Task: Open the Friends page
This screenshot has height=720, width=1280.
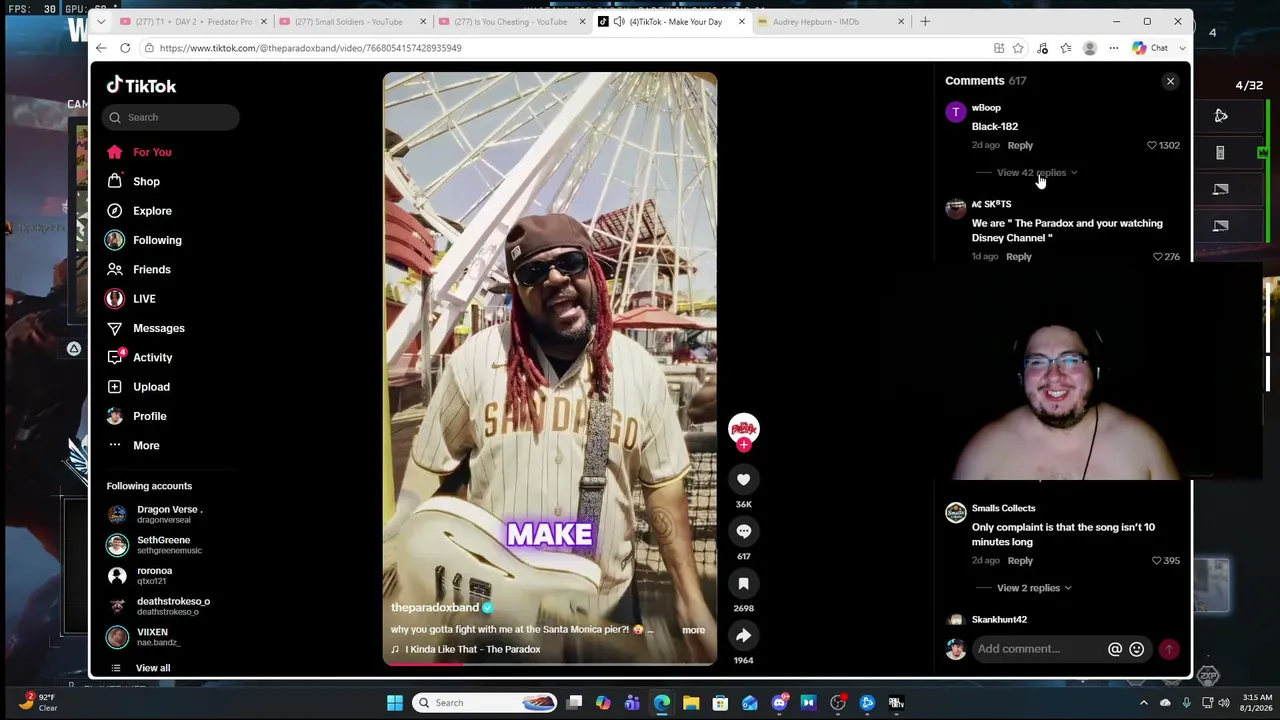Action: 152,269
